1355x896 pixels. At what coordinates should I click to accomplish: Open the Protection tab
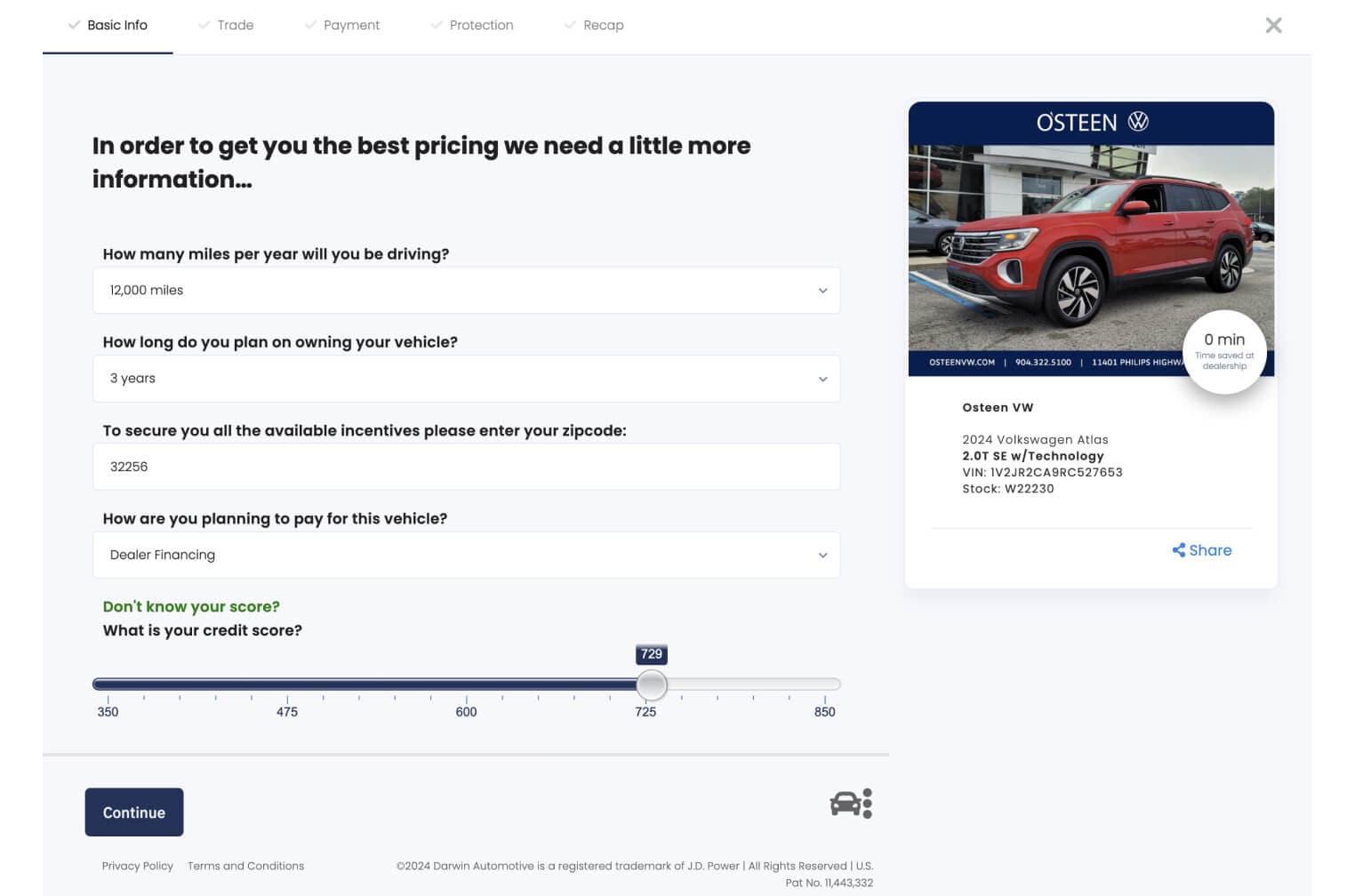pos(472,25)
